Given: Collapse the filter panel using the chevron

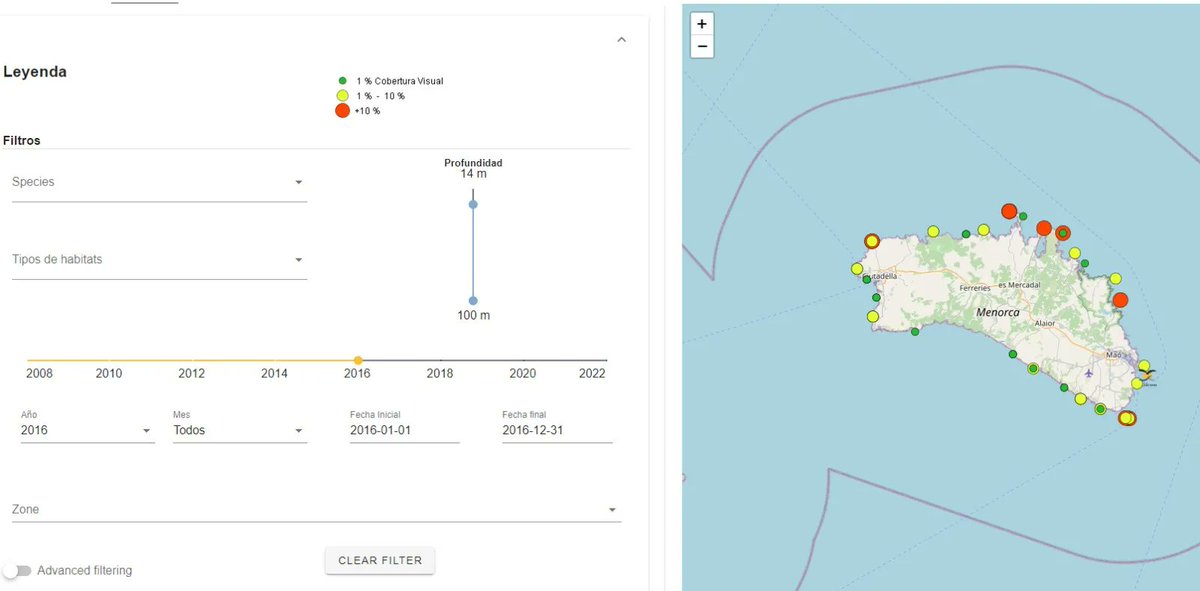Looking at the screenshot, I should 621,40.
